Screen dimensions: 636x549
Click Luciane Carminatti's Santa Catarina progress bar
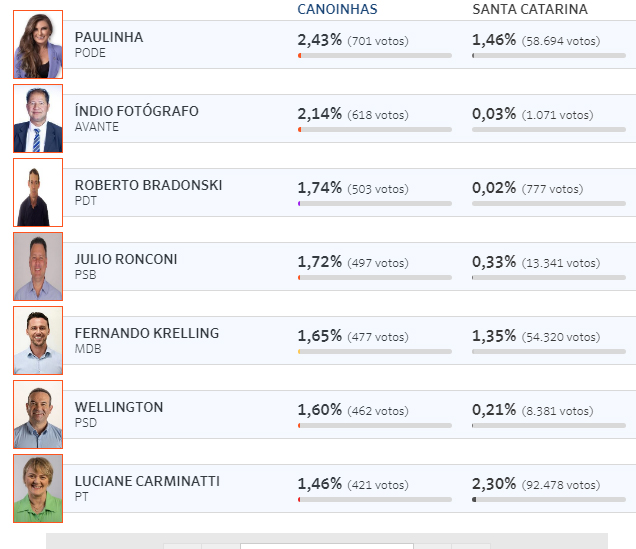pyautogui.click(x=549, y=500)
